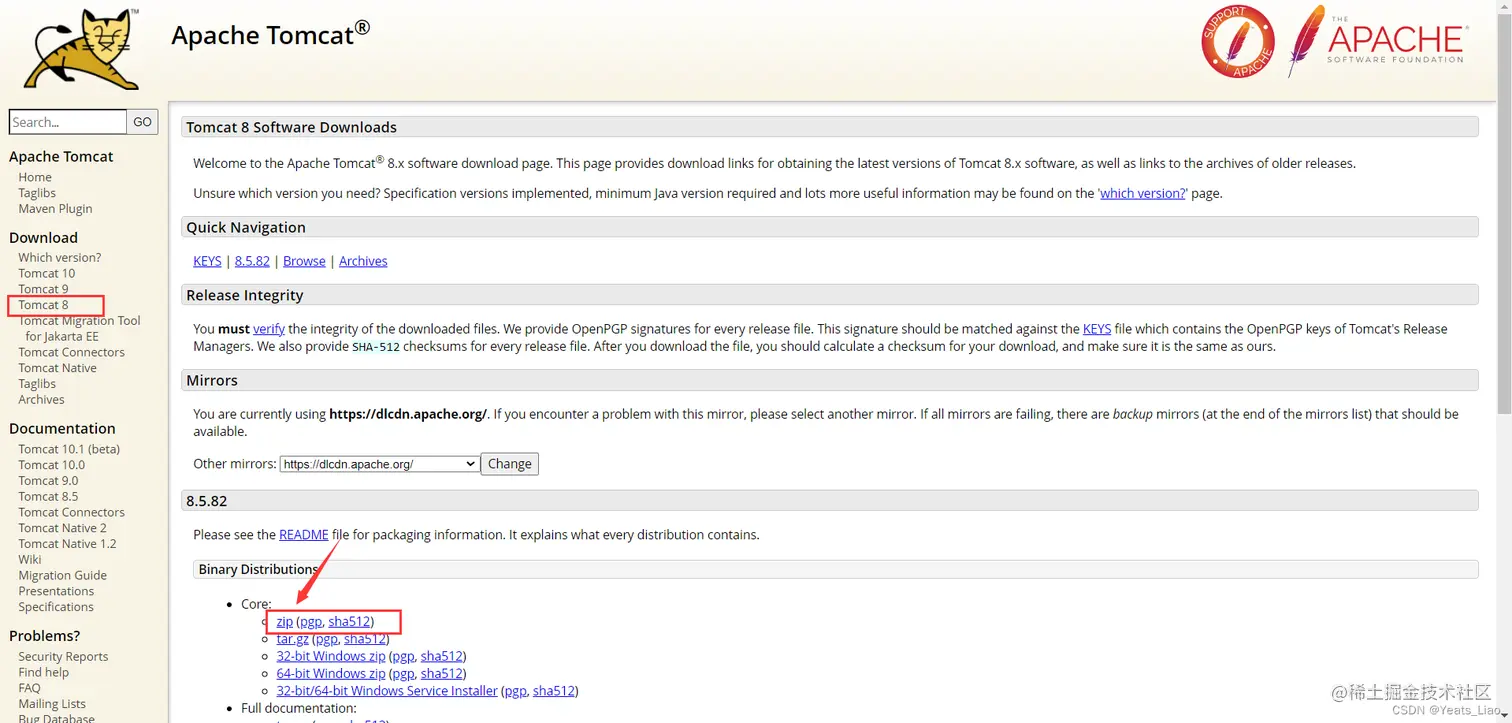Image resolution: width=1512 pixels, height=723 pixels.
Task: Click KEYS in Quick Navigation
Action: coord(207,261)
